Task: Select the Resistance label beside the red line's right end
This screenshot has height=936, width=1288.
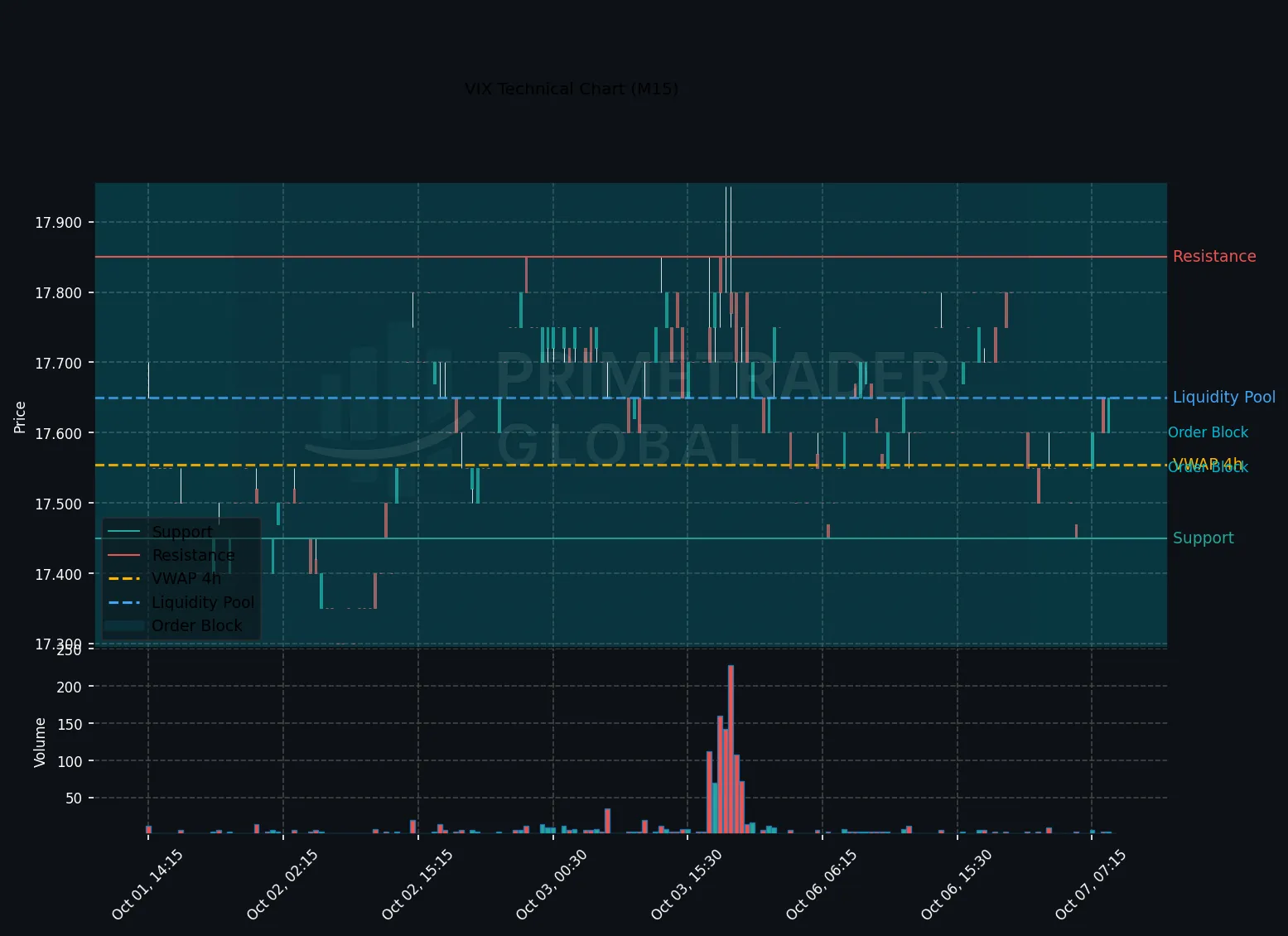Action: [x=1214, y=257]
